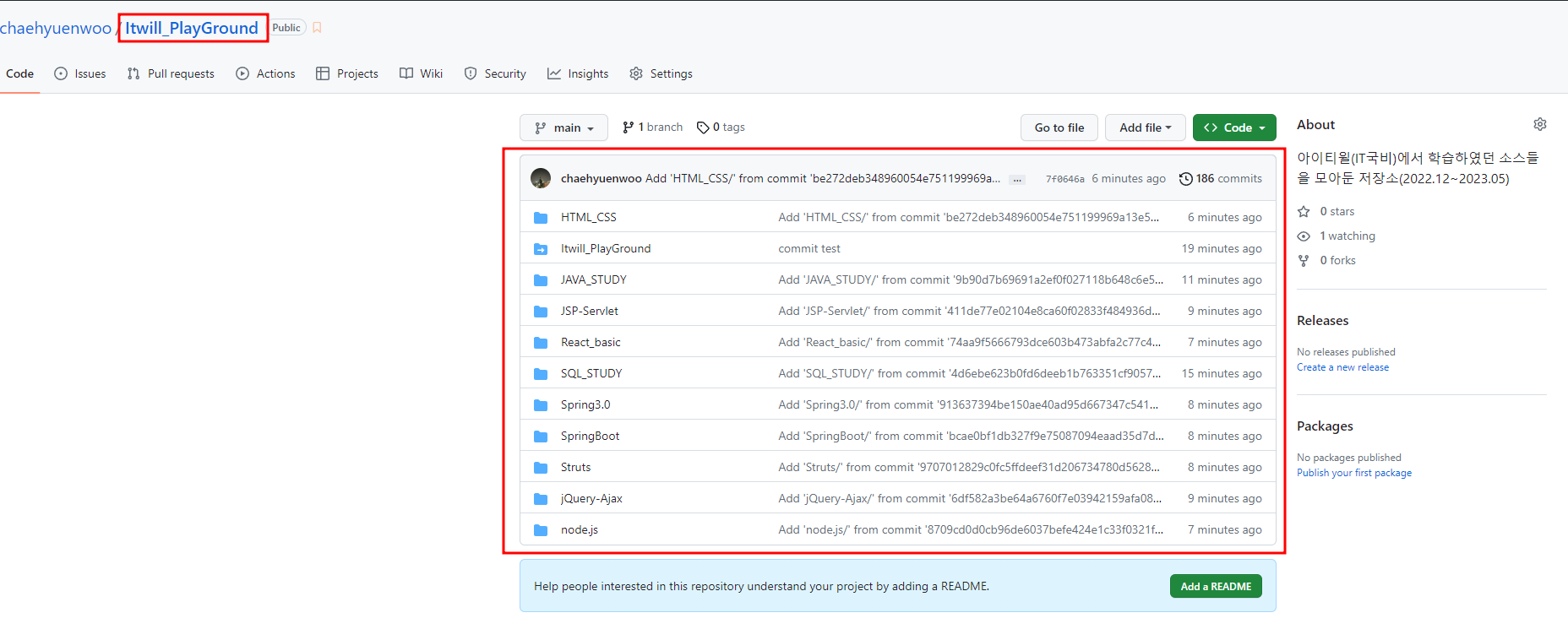Open the JAVA_STUDY folder name link
This screenshot has width=1568, height=640.
pyautogui.click(x=594, y=280)
